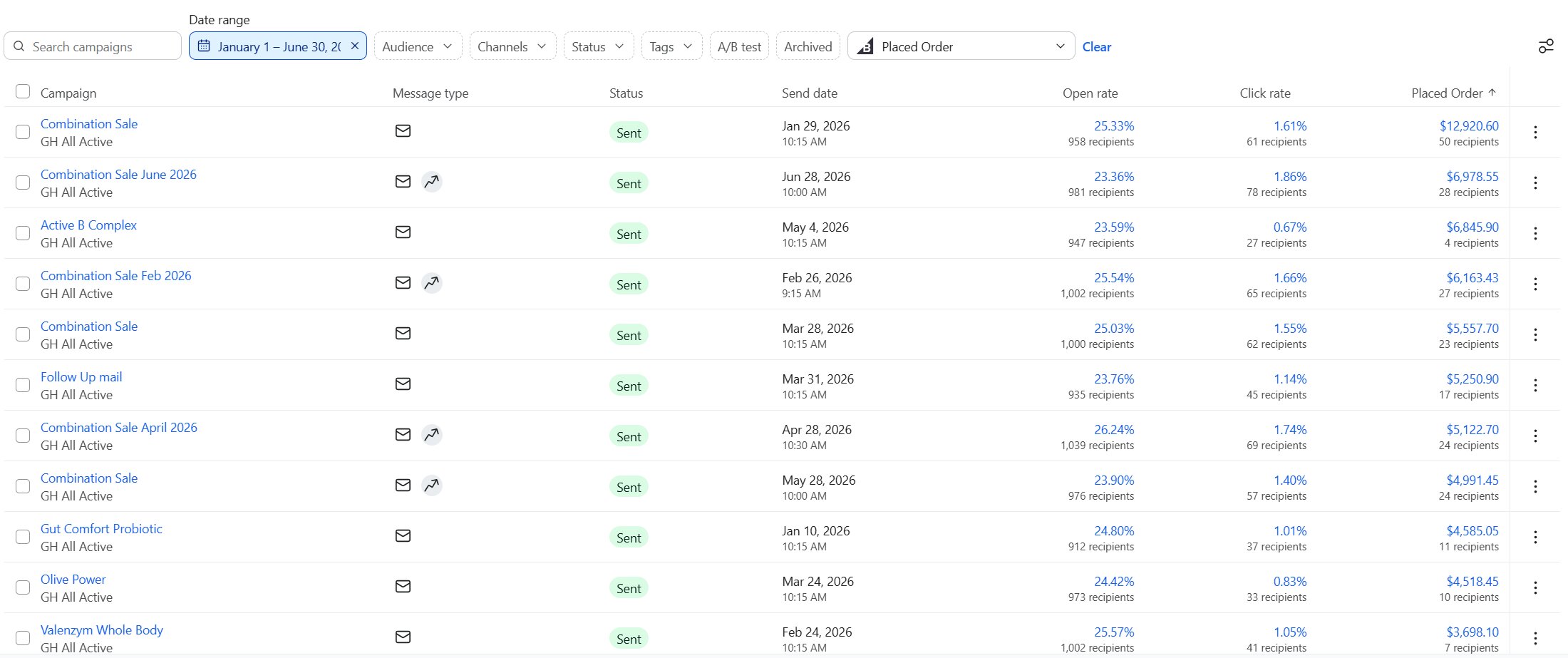The height and width of the screenshot is (658, 1568).
Task: Open more options for Active B Complex
Action: pyautogui.click(x=1535, y=233)
